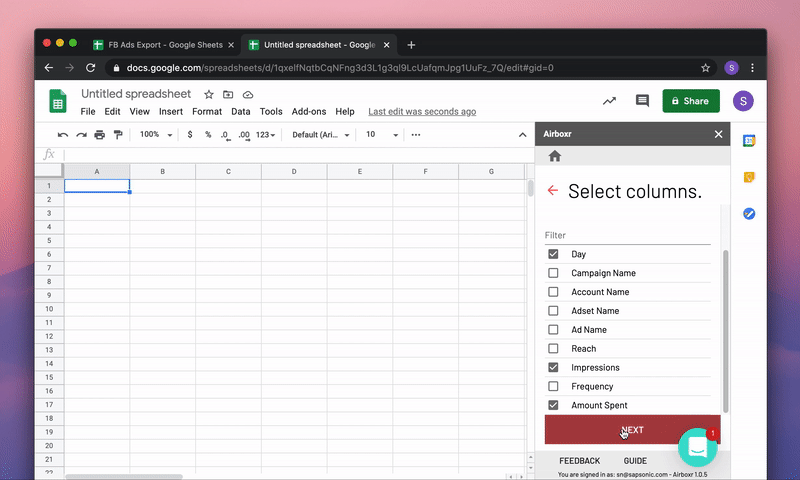Check the Campaign Name checkbox
The height and width of the screenshot is (480, 800).
[553, 273]
